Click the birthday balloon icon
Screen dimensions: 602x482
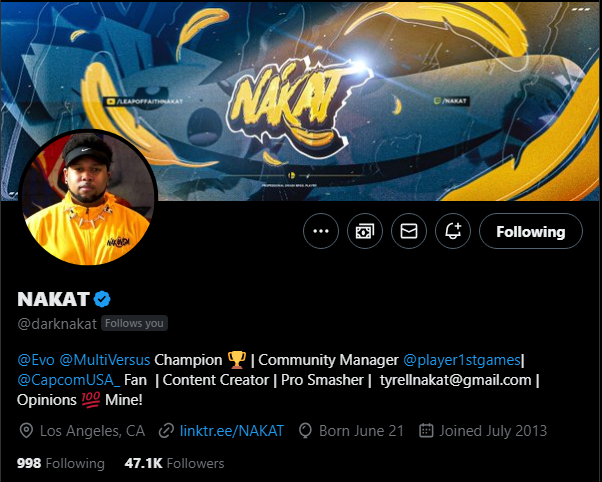point(305,431)
